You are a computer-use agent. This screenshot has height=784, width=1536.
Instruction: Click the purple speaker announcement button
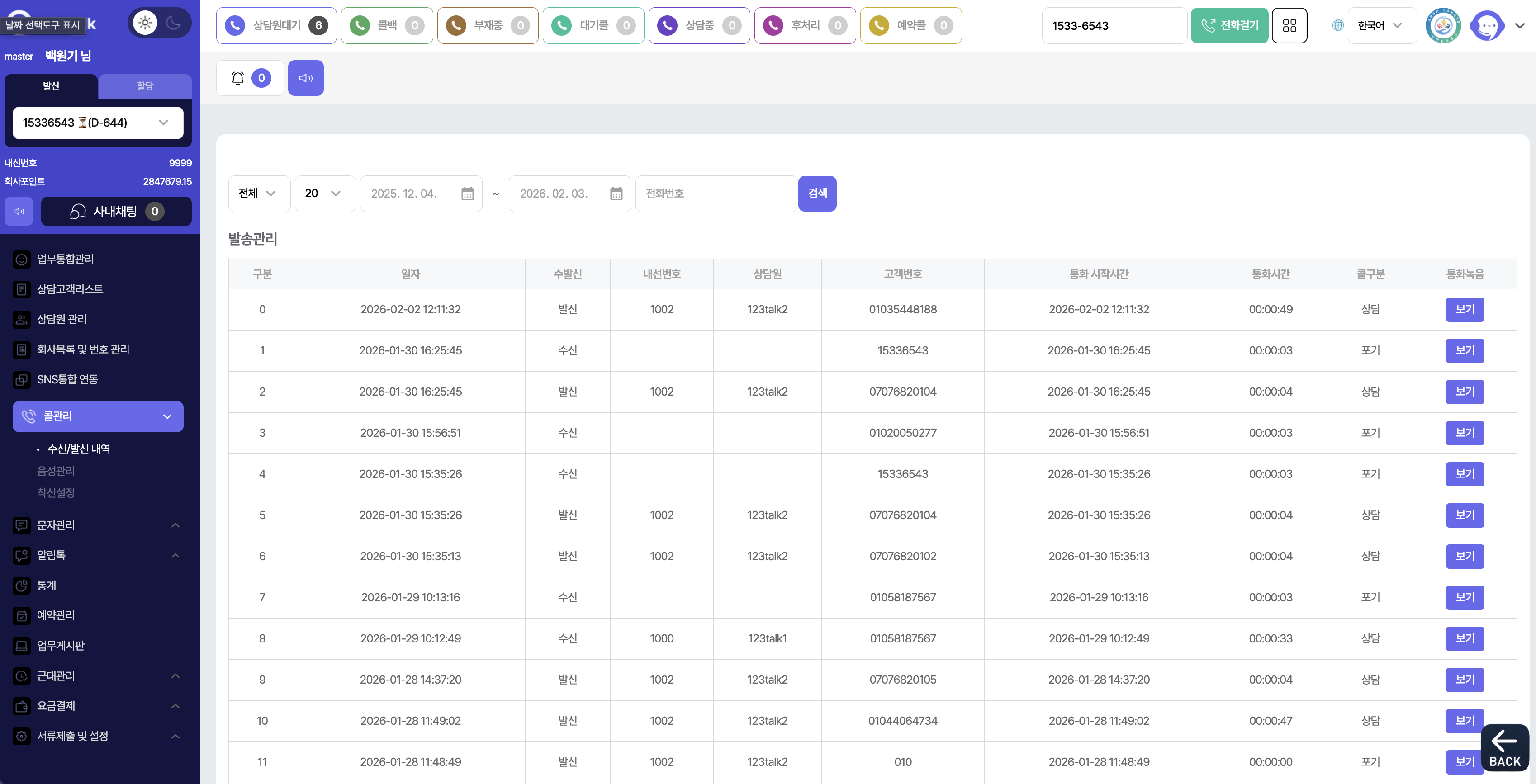[x=305, y=78]
